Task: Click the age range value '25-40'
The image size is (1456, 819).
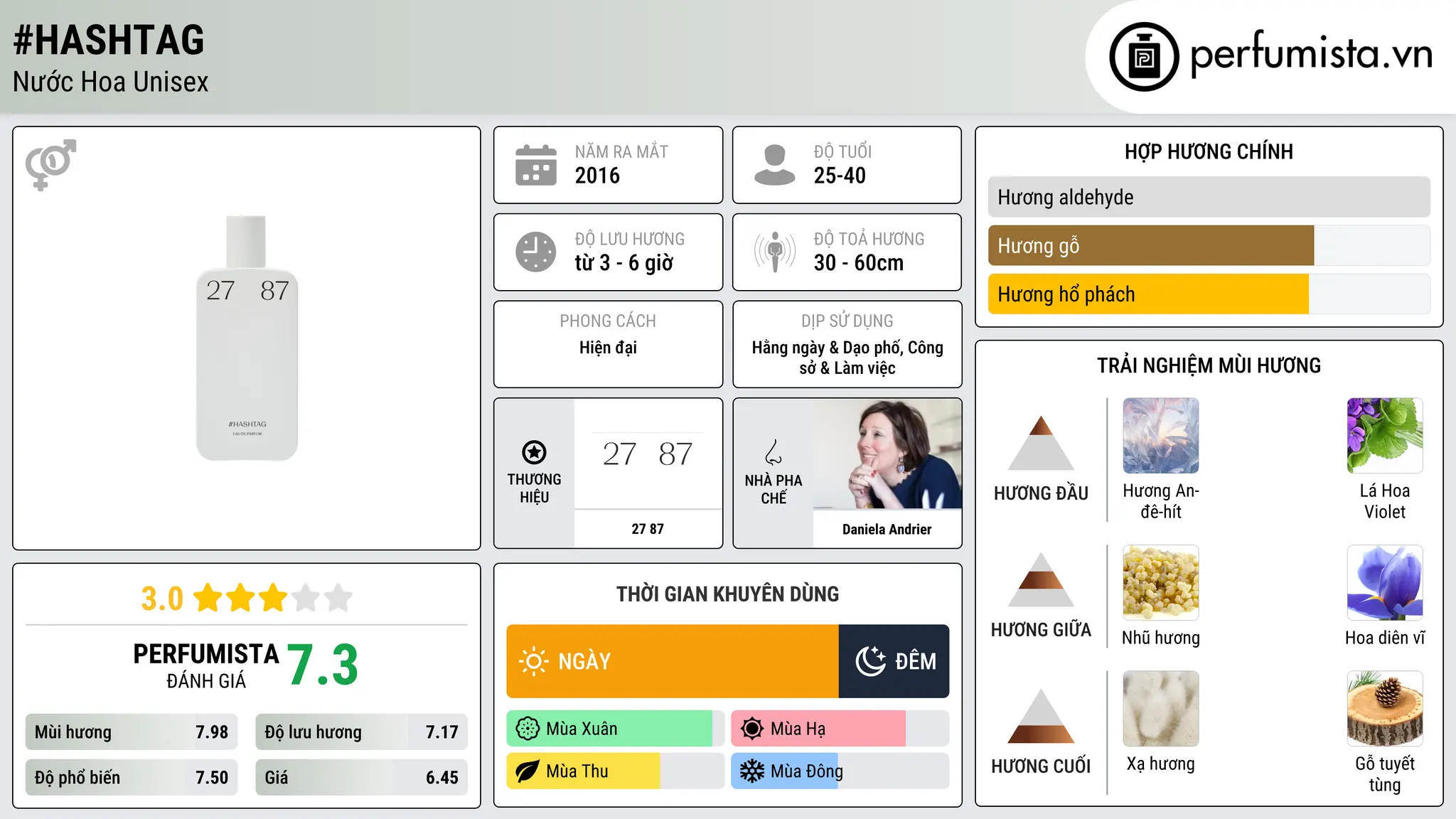Action: coord(840,176)
